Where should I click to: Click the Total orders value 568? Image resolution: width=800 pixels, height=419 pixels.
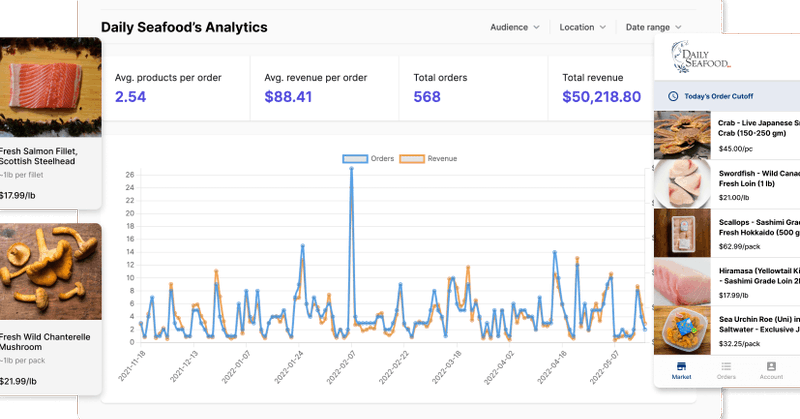click(427, 97)
